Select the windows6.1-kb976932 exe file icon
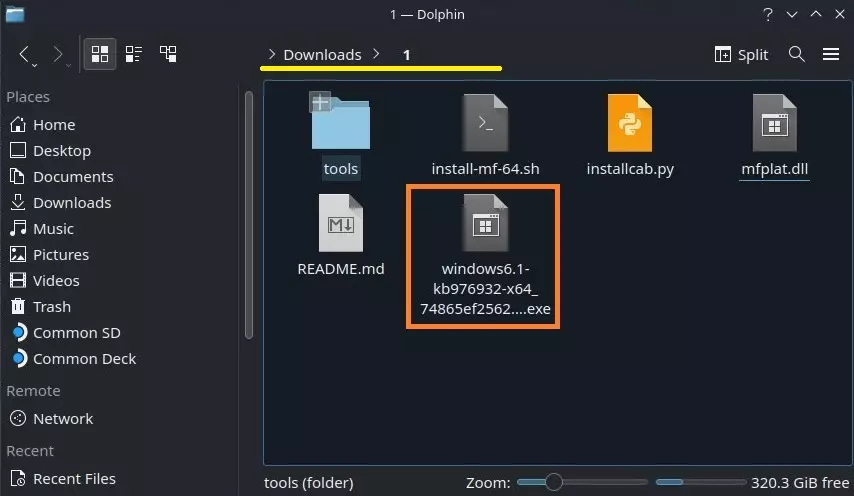The height and width of the screenshot is (496, 854). click(485, 223)
